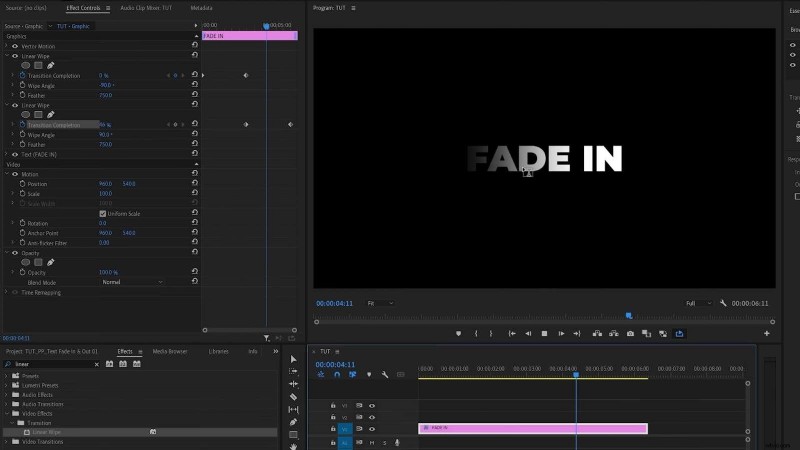Toggle Linked Selection in timeline

click(x=353, y=374)
